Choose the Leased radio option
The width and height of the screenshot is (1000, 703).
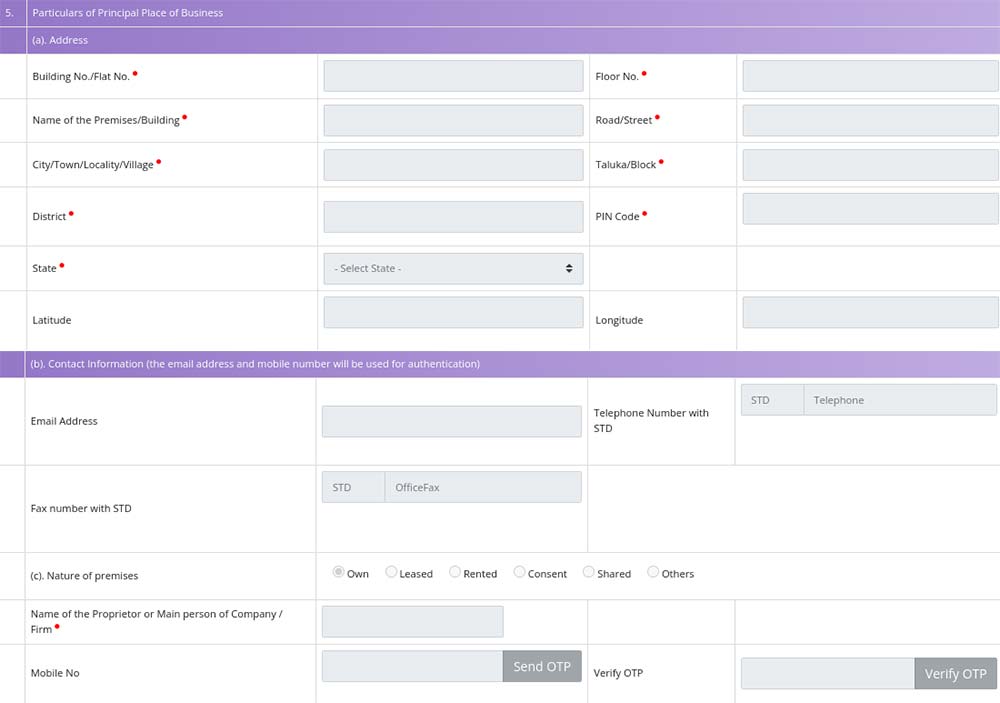(x=392, y=572)
